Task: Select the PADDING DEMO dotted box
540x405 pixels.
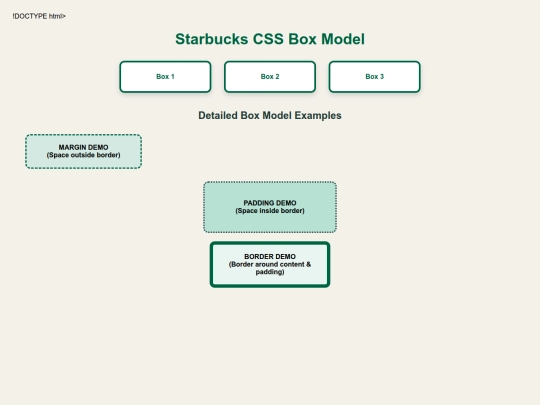Action: (x=270, y=207)
